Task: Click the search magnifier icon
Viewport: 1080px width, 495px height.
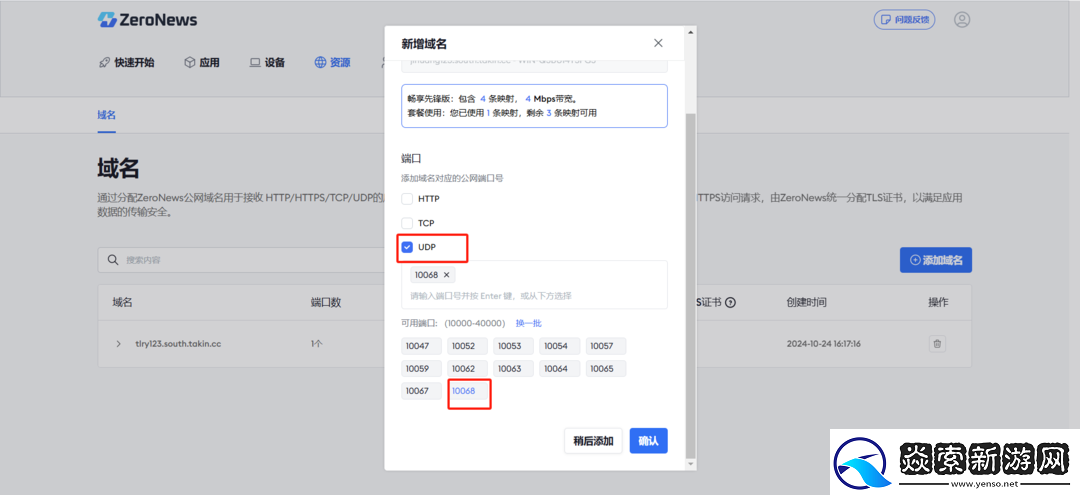Action: [x=114, y=260]
